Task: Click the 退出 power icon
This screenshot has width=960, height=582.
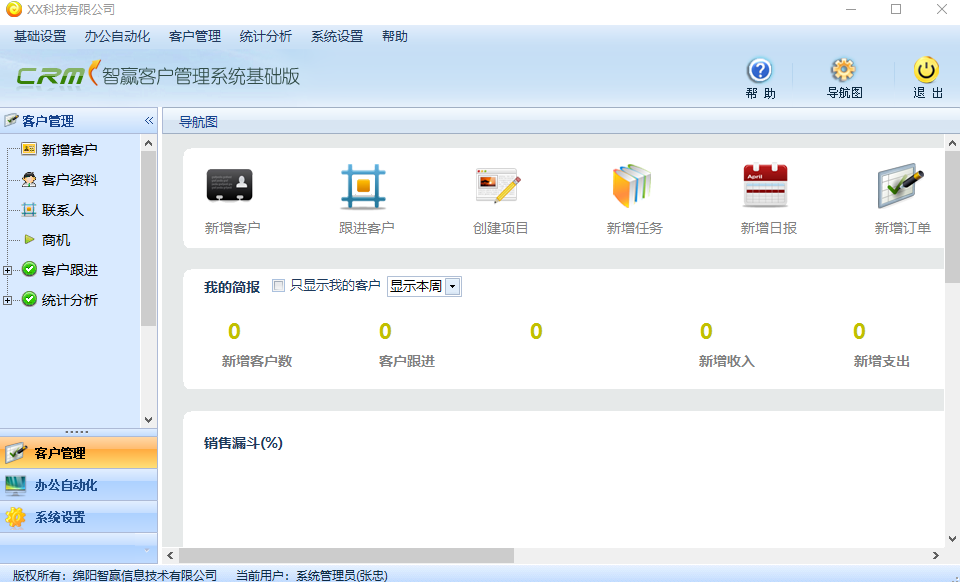Action: coord(927,70)
